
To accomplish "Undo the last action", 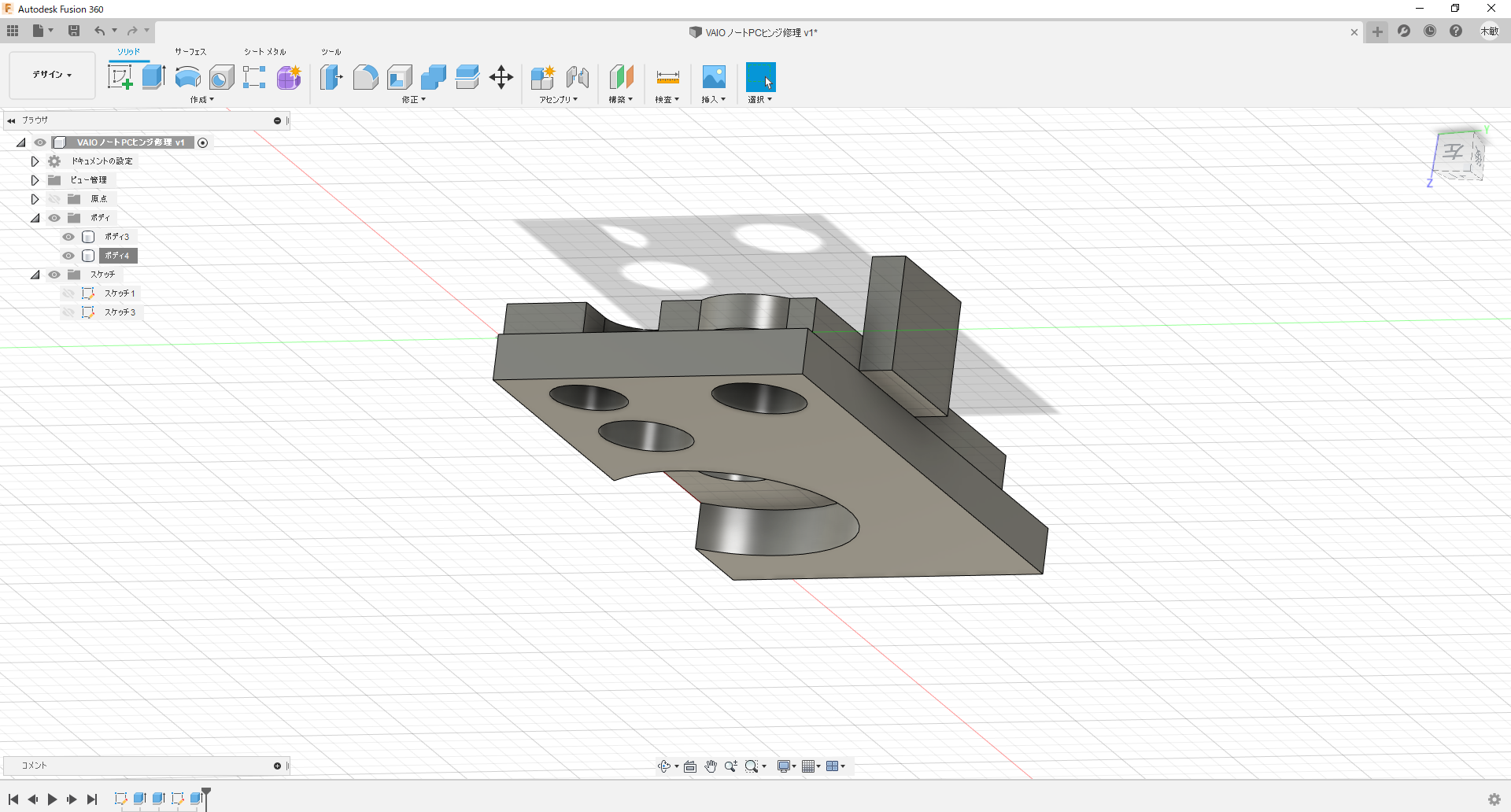I will (x=99, y=31).
